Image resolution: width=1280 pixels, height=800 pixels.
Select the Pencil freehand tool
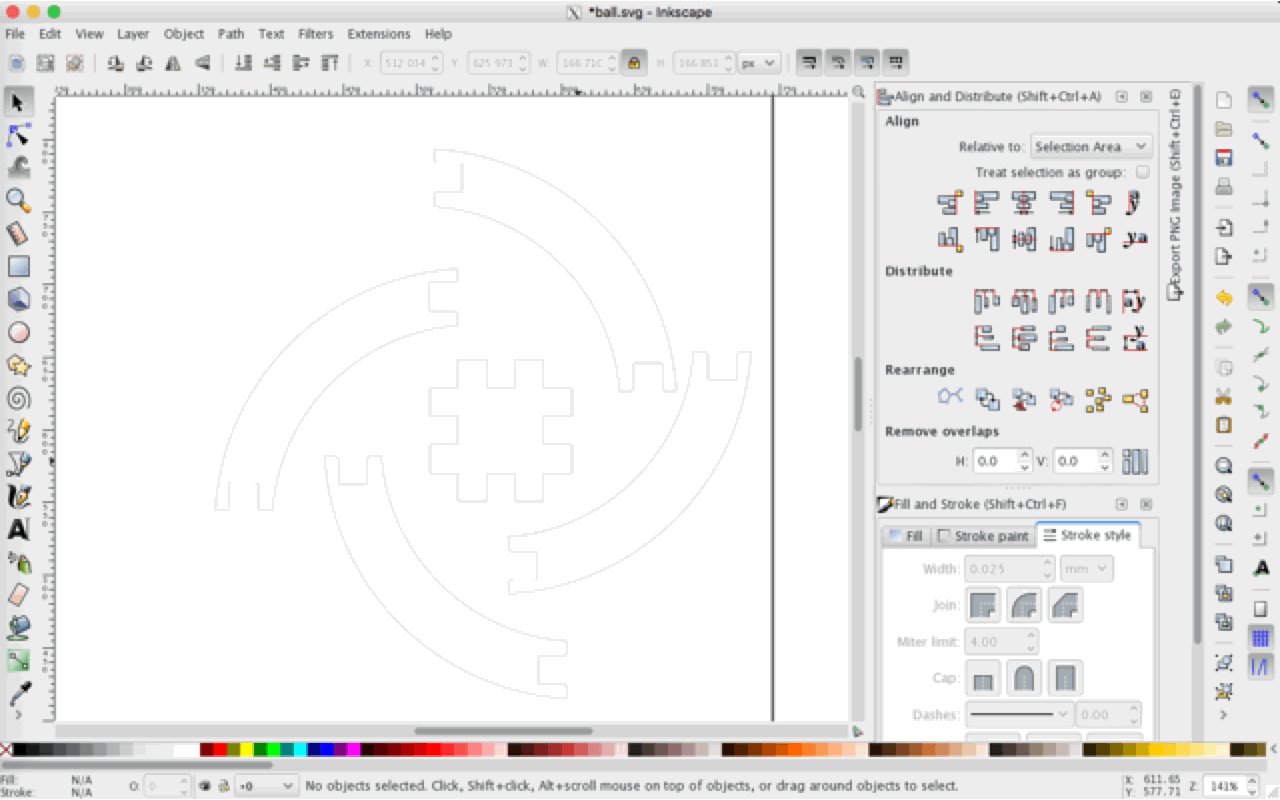point(18,431)
